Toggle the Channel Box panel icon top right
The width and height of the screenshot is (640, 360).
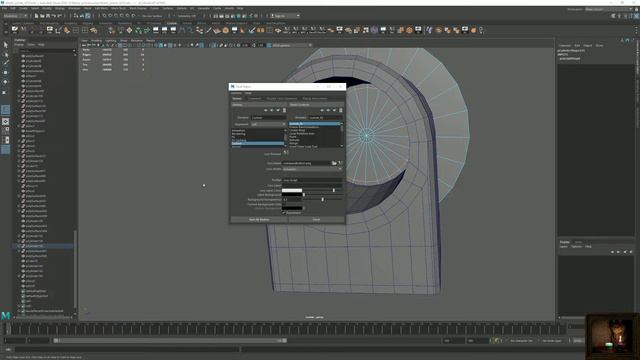637,16
